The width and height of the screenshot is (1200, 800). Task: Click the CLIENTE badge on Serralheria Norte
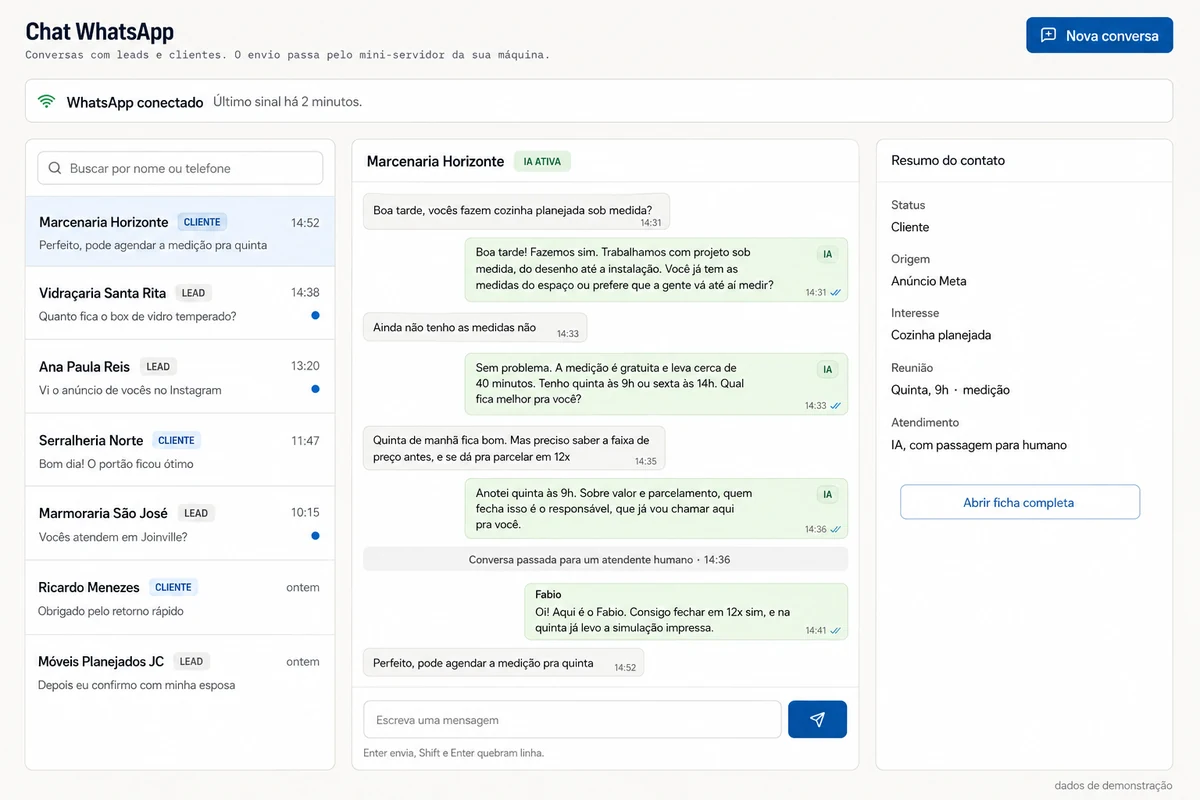(x=176, y=440)
